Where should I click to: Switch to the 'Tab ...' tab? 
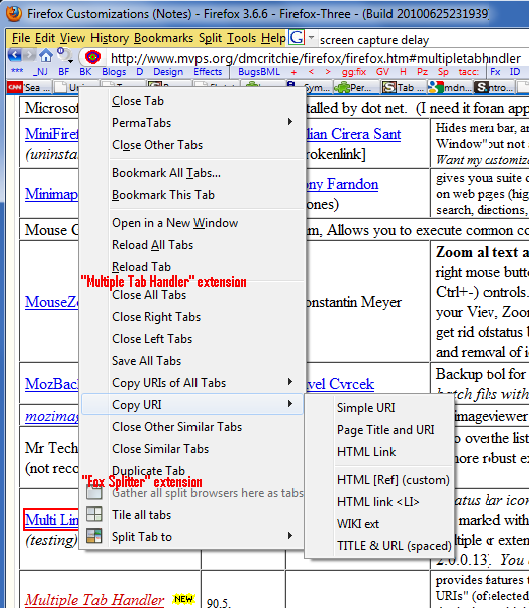click(403, 88)
